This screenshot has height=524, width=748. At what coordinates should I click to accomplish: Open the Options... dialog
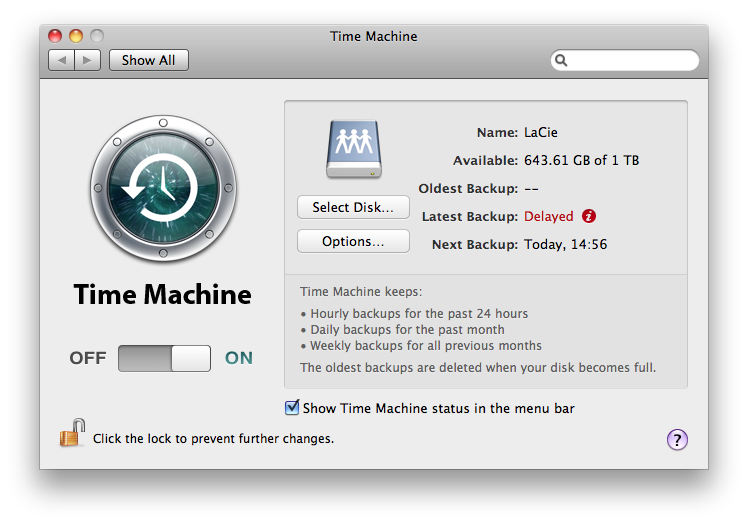tap(353, 241)
